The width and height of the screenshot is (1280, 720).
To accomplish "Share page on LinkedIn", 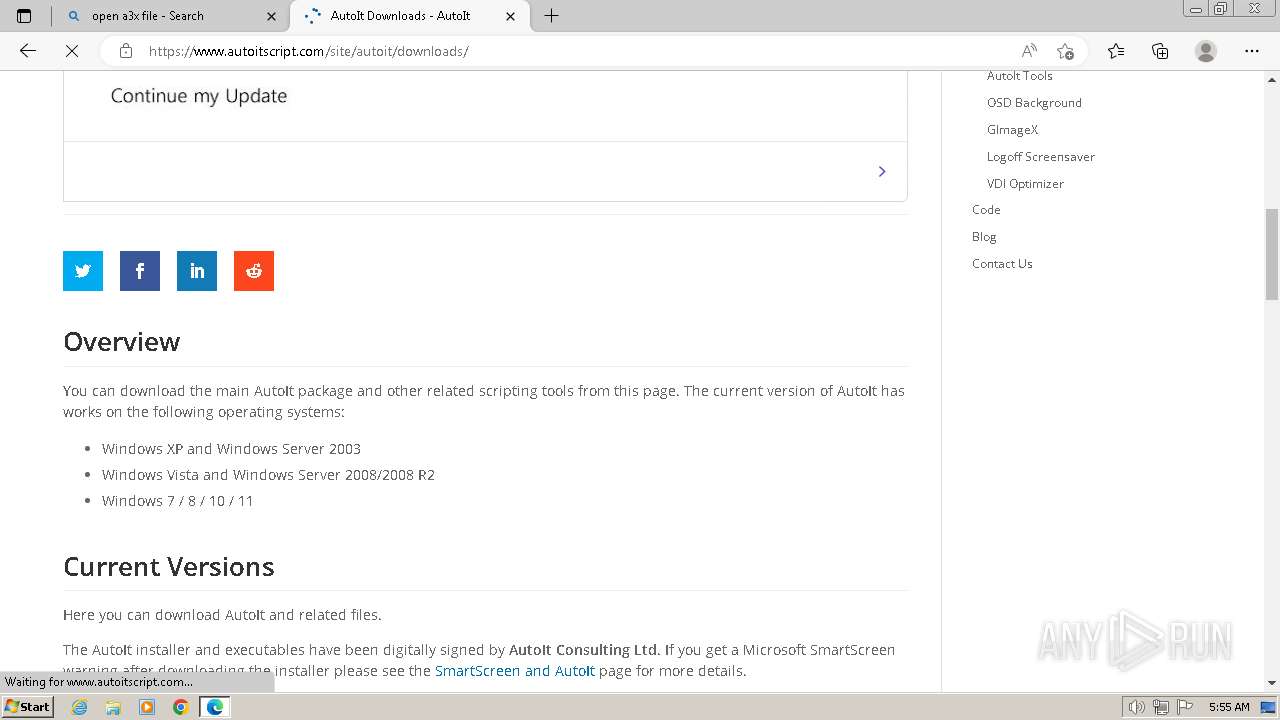I will [x=197, y=271].
